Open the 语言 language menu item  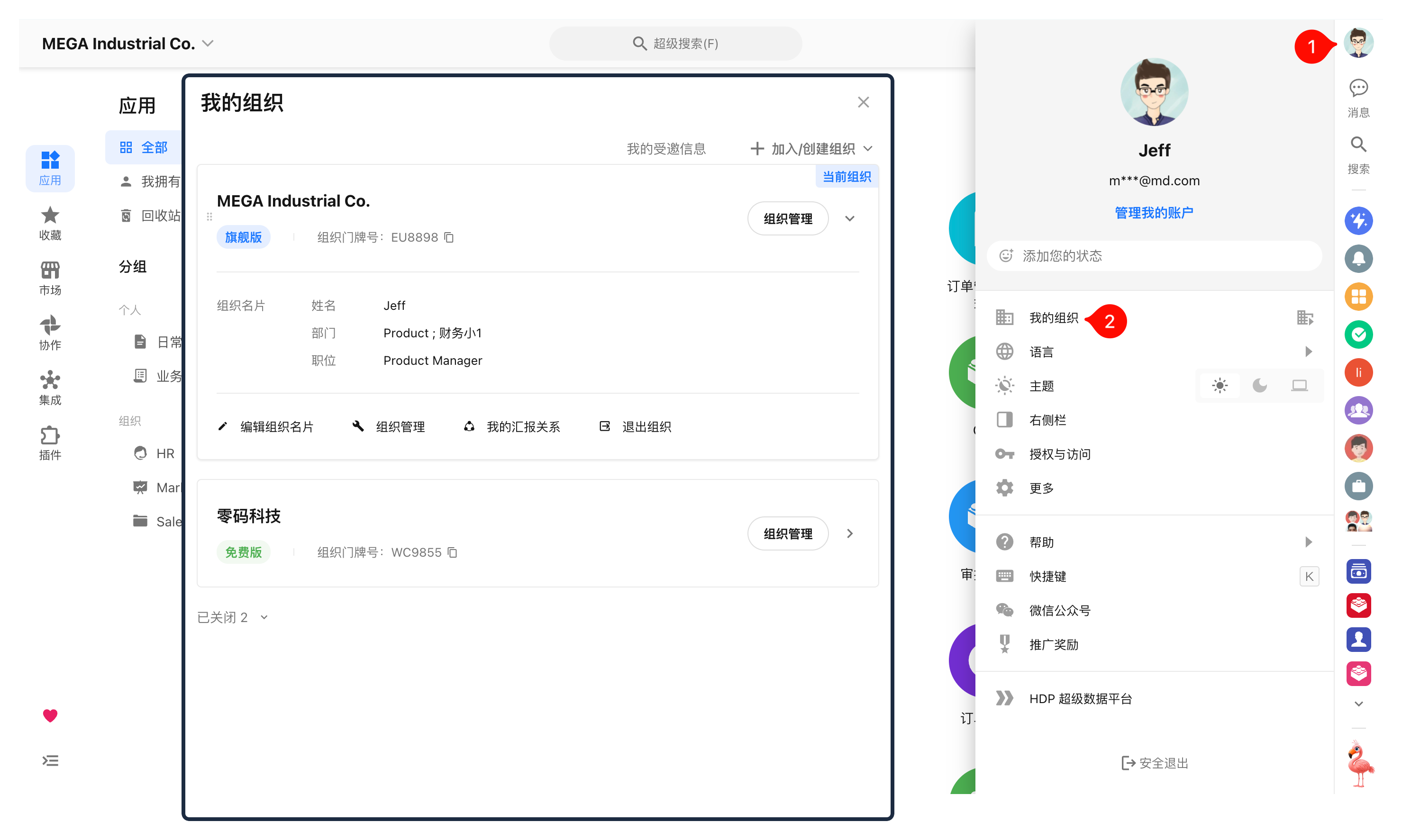[x=1154, y=352]
